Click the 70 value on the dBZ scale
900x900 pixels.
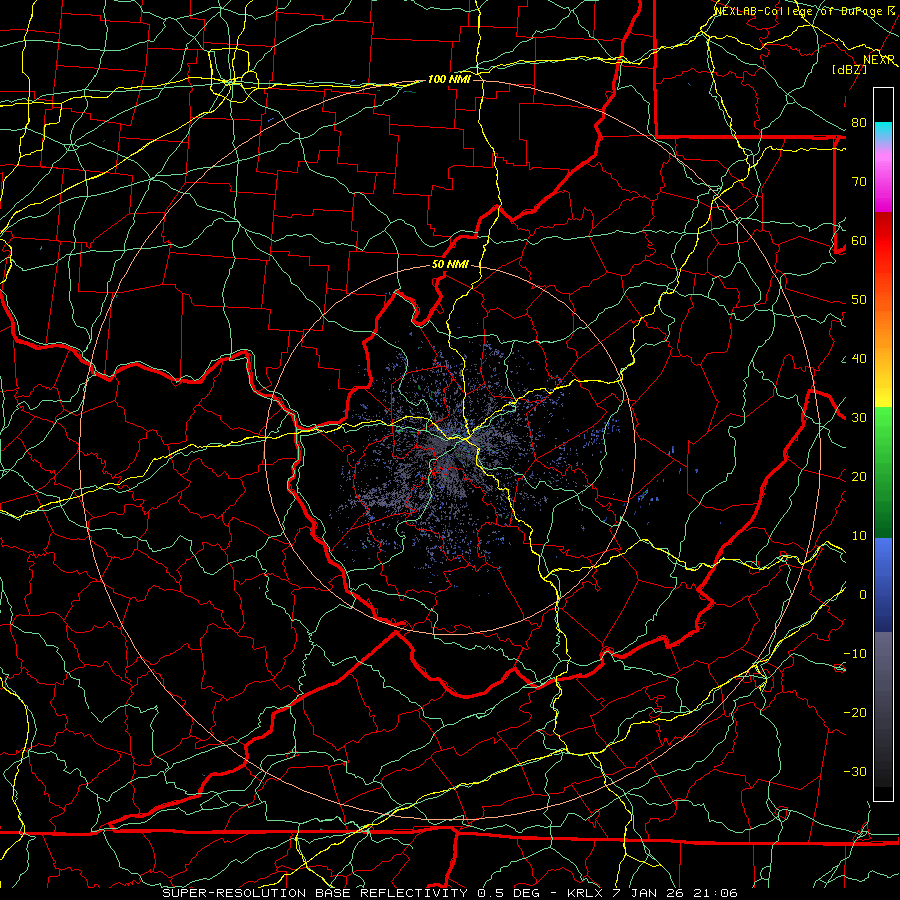(859, 182)
